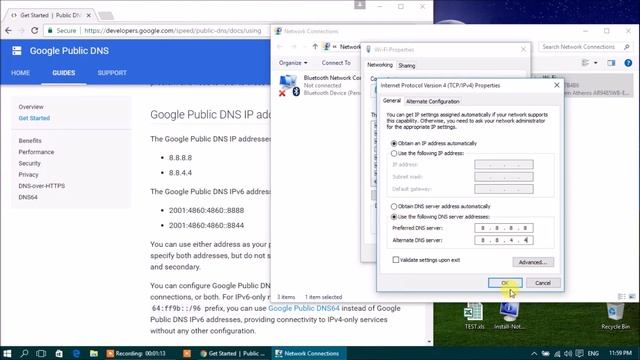Select the Install-Not desktop shortcut icon
The height and width of the screenshot is (360, 640).
(509, 316)
